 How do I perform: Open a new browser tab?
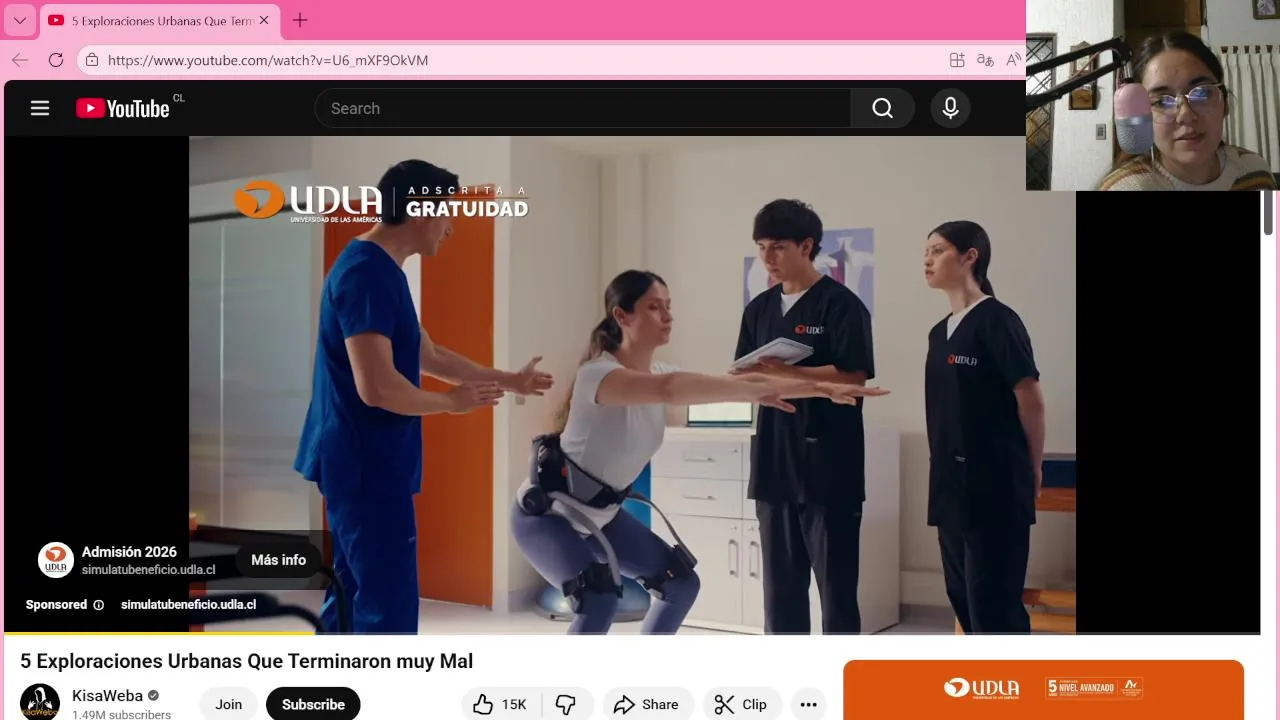tap(300, 20)
